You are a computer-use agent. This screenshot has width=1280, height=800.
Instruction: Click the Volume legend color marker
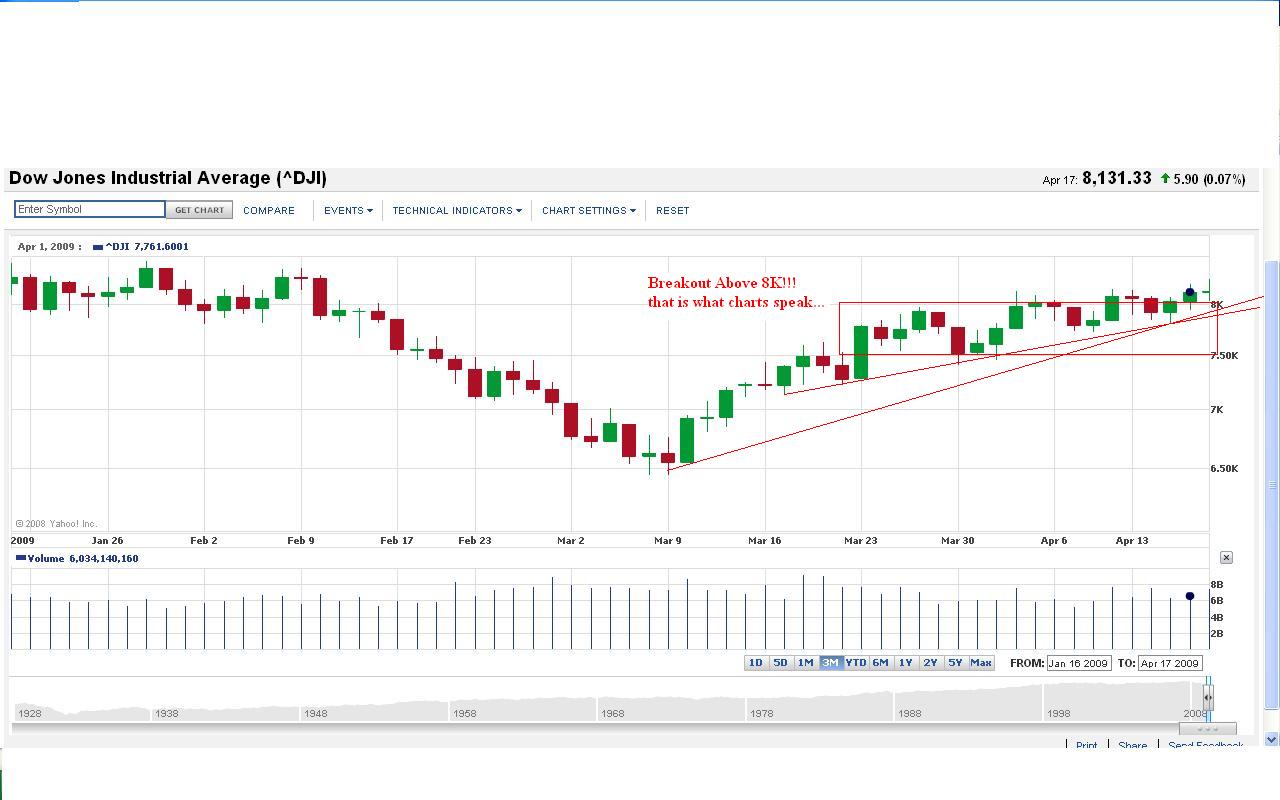tap(21, 559)
